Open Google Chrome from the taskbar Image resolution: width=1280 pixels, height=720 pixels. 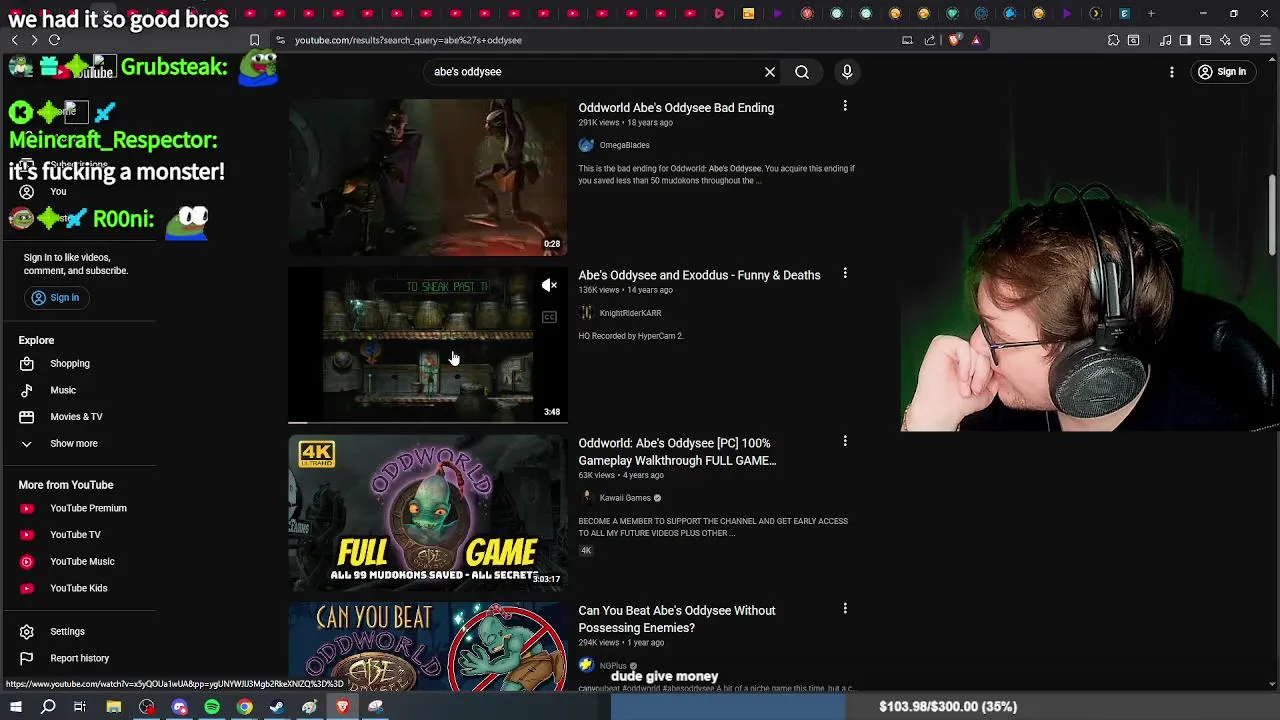pos(244,707)
